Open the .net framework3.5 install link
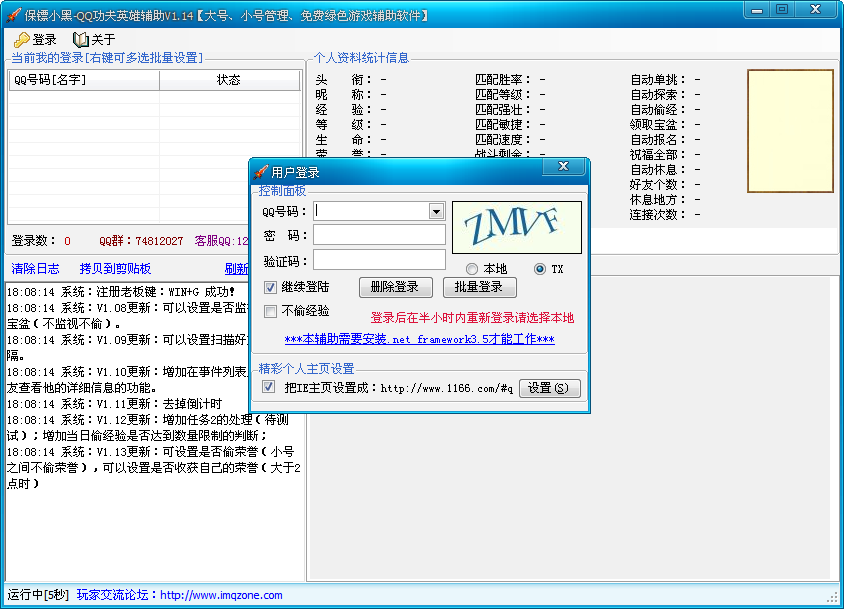Screen dimensions: 844x609 click(419, 339)
